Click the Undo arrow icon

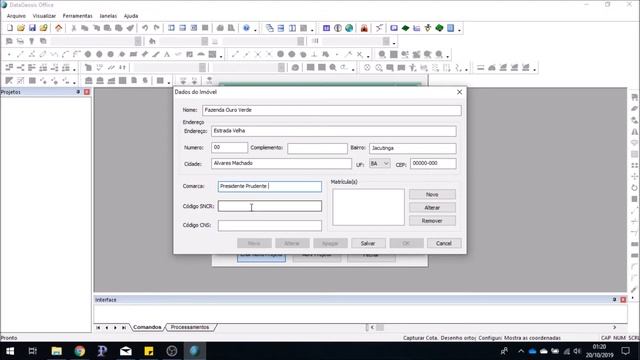[x=145, y=28]
